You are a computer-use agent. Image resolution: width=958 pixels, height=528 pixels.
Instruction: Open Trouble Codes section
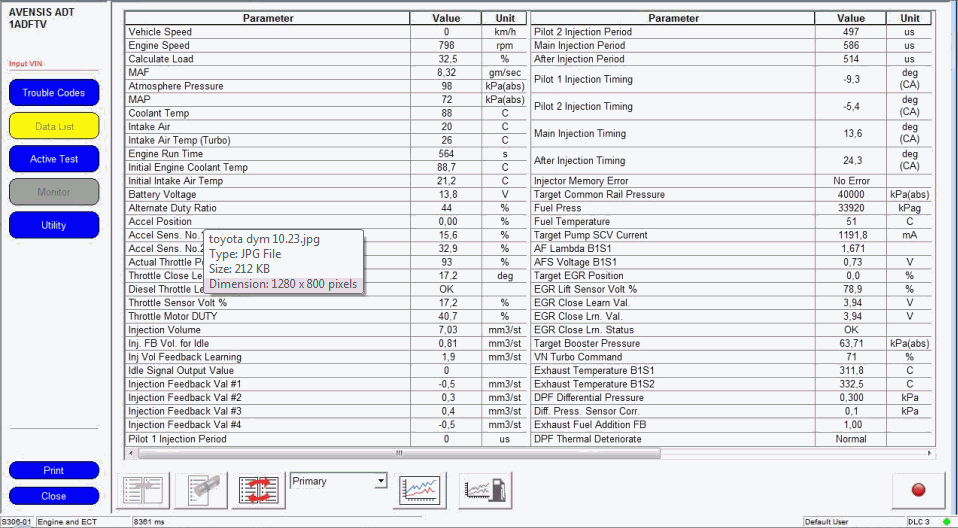point(54,93)
